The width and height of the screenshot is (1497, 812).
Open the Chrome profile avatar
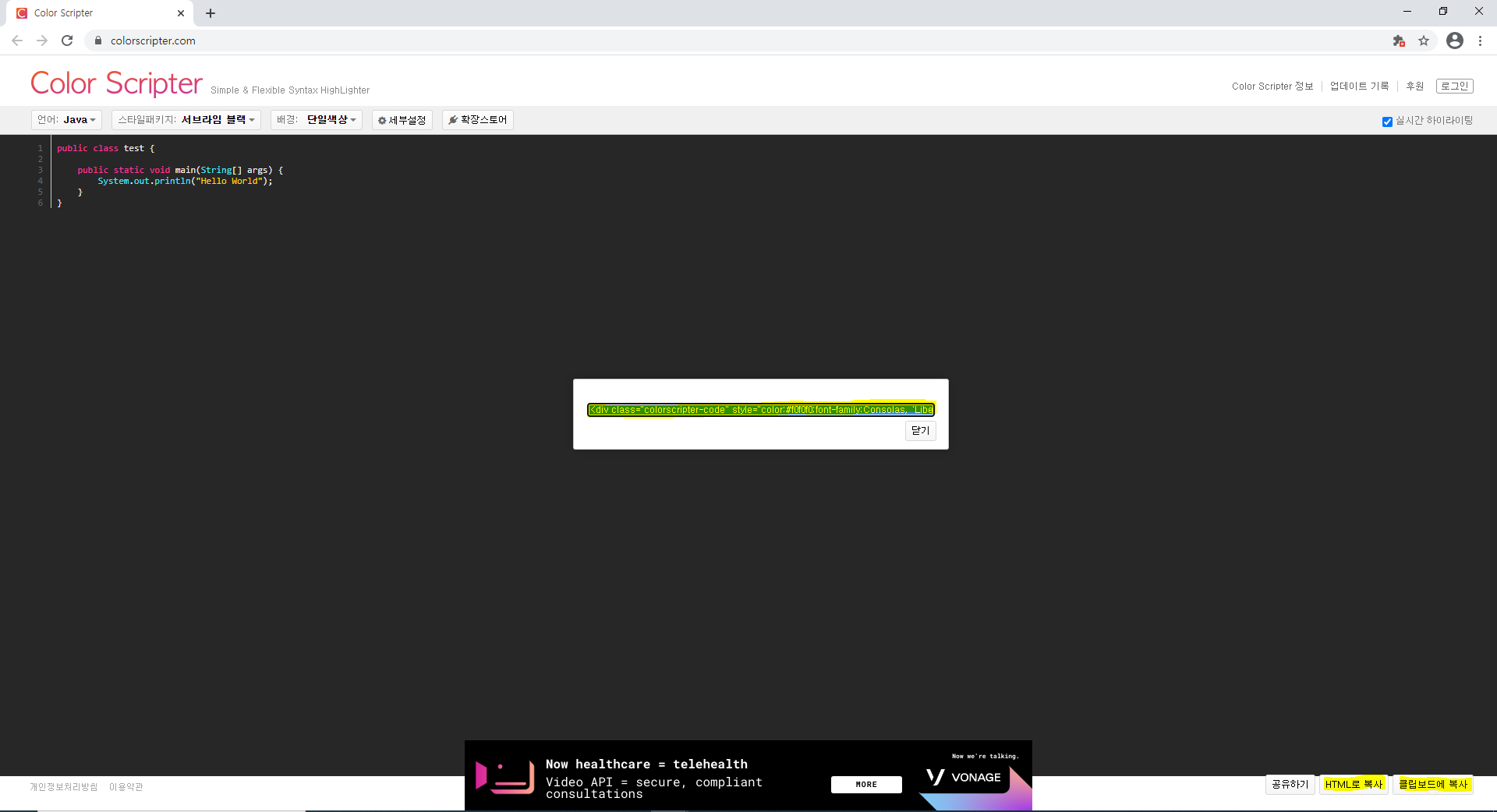1455,41
